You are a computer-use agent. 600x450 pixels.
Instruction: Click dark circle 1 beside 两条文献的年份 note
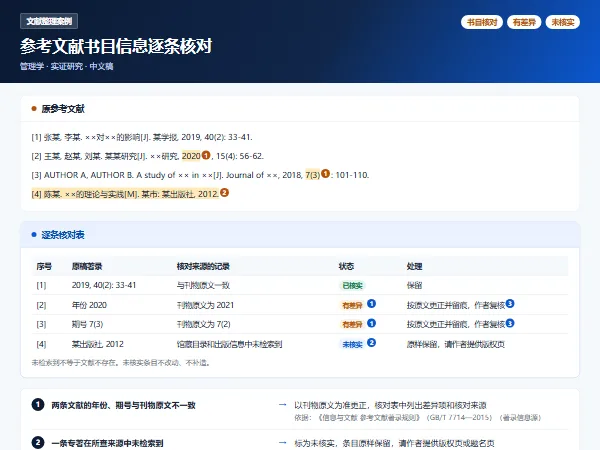pyautogui.click(x=38, y=404)
